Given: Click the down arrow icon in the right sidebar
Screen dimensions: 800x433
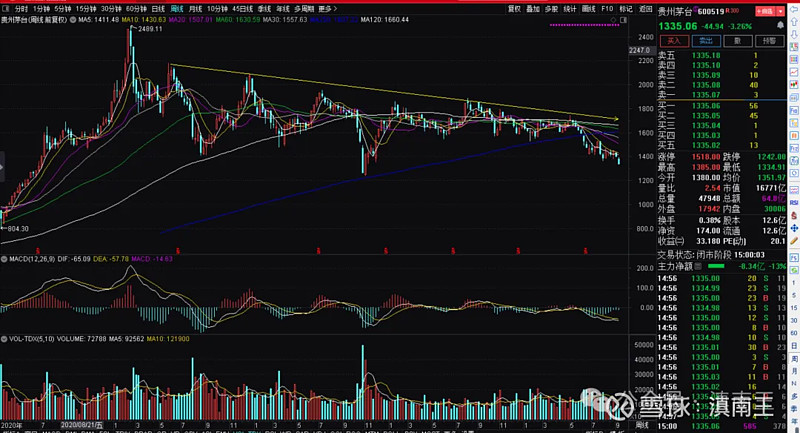Looking at the screenshot, I should point(794,35).
